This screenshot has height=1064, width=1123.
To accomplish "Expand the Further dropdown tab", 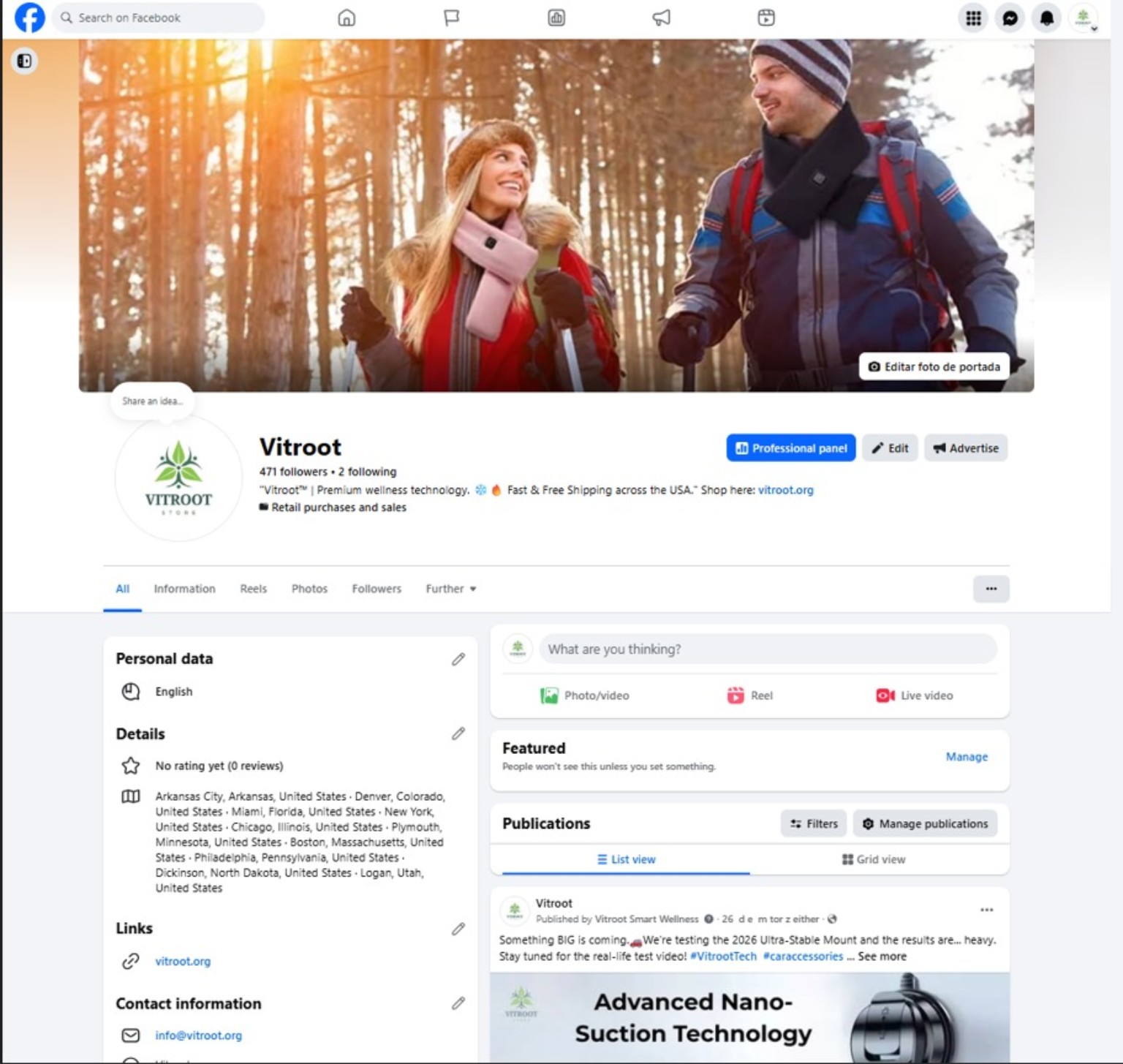I will (x=451, y=589).
